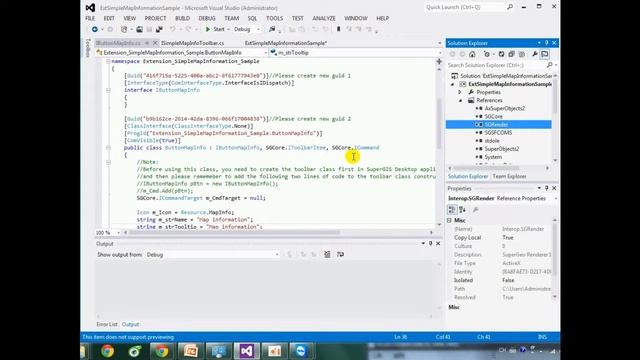640x360 pixels.
Task: Click the Solution Explorer Refresh icon
Action: pyautogui.click(x=501, y=54)
